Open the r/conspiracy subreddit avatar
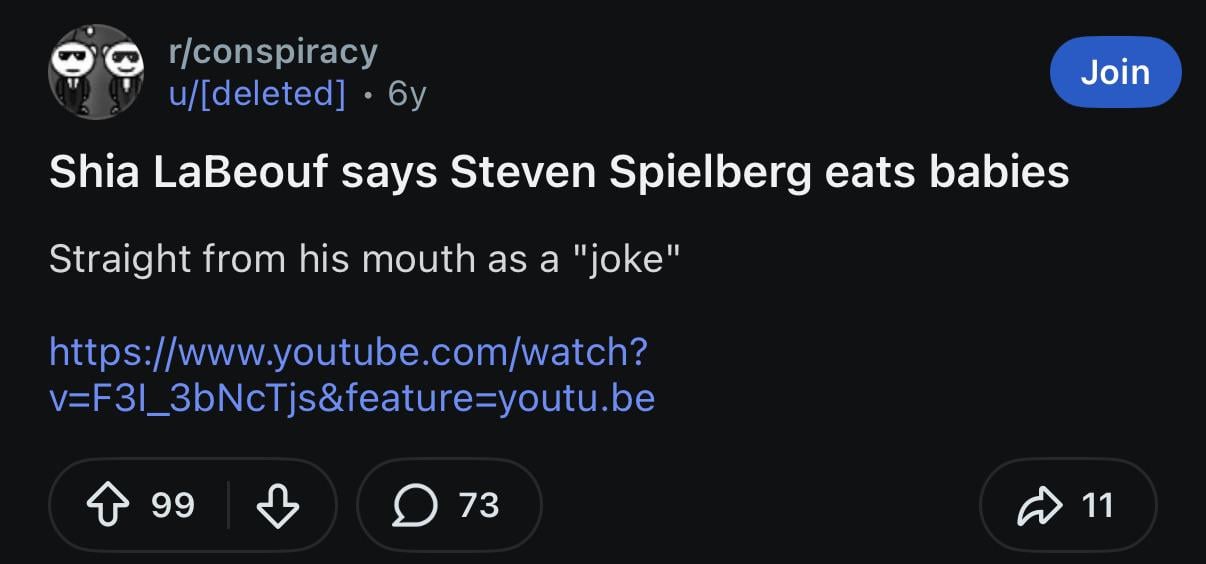The height and width of the screenshot is (564, 1206). 96,71
